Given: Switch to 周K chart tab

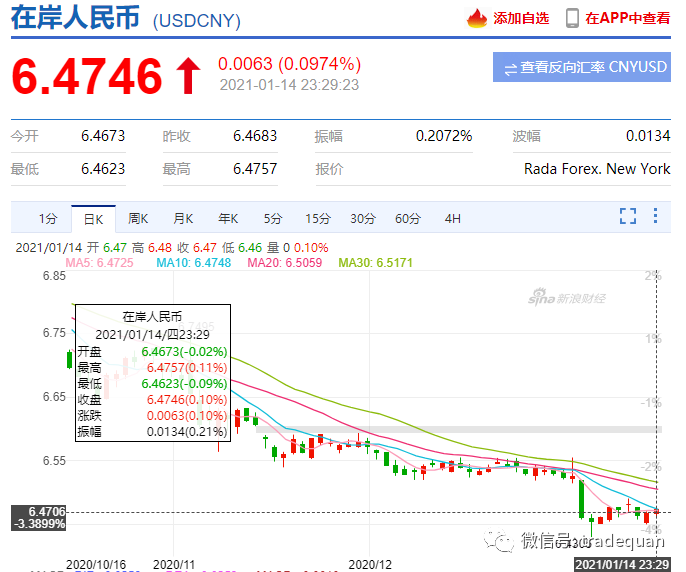Looking at the screenshot, I should coord(138,218).
